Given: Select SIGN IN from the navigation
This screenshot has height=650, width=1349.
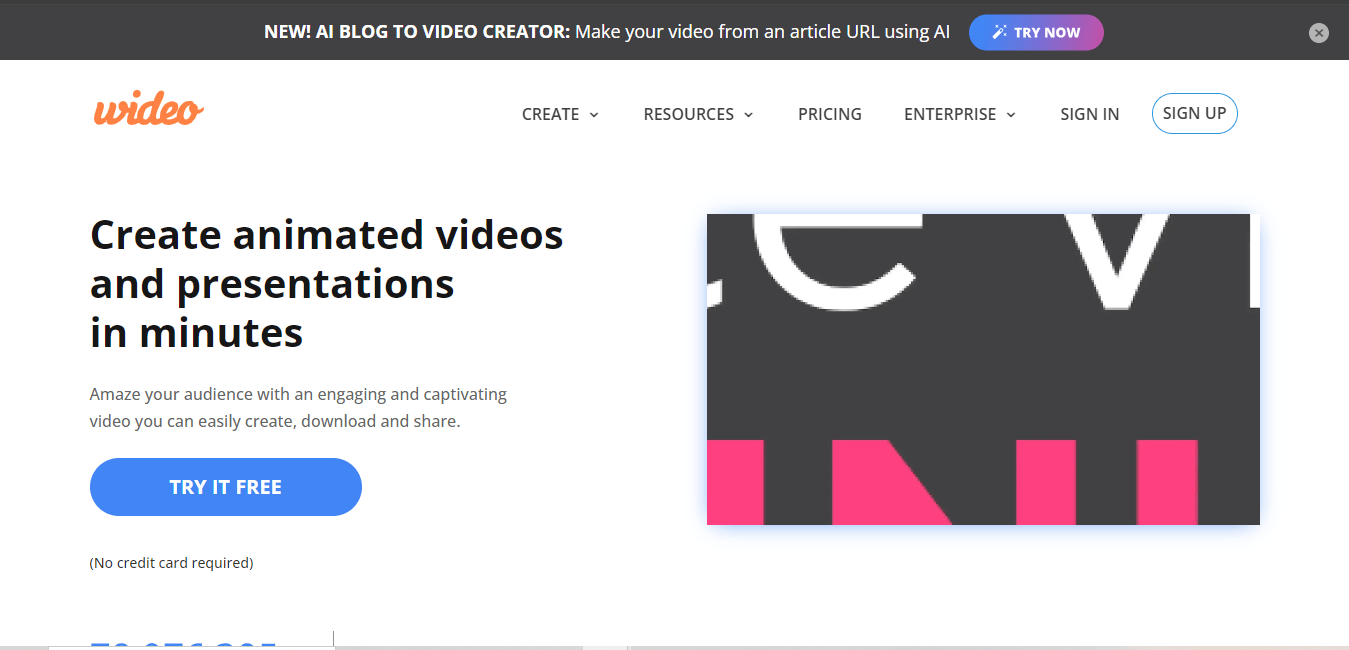Looking at the screenshot, I should click(1089, 114).
